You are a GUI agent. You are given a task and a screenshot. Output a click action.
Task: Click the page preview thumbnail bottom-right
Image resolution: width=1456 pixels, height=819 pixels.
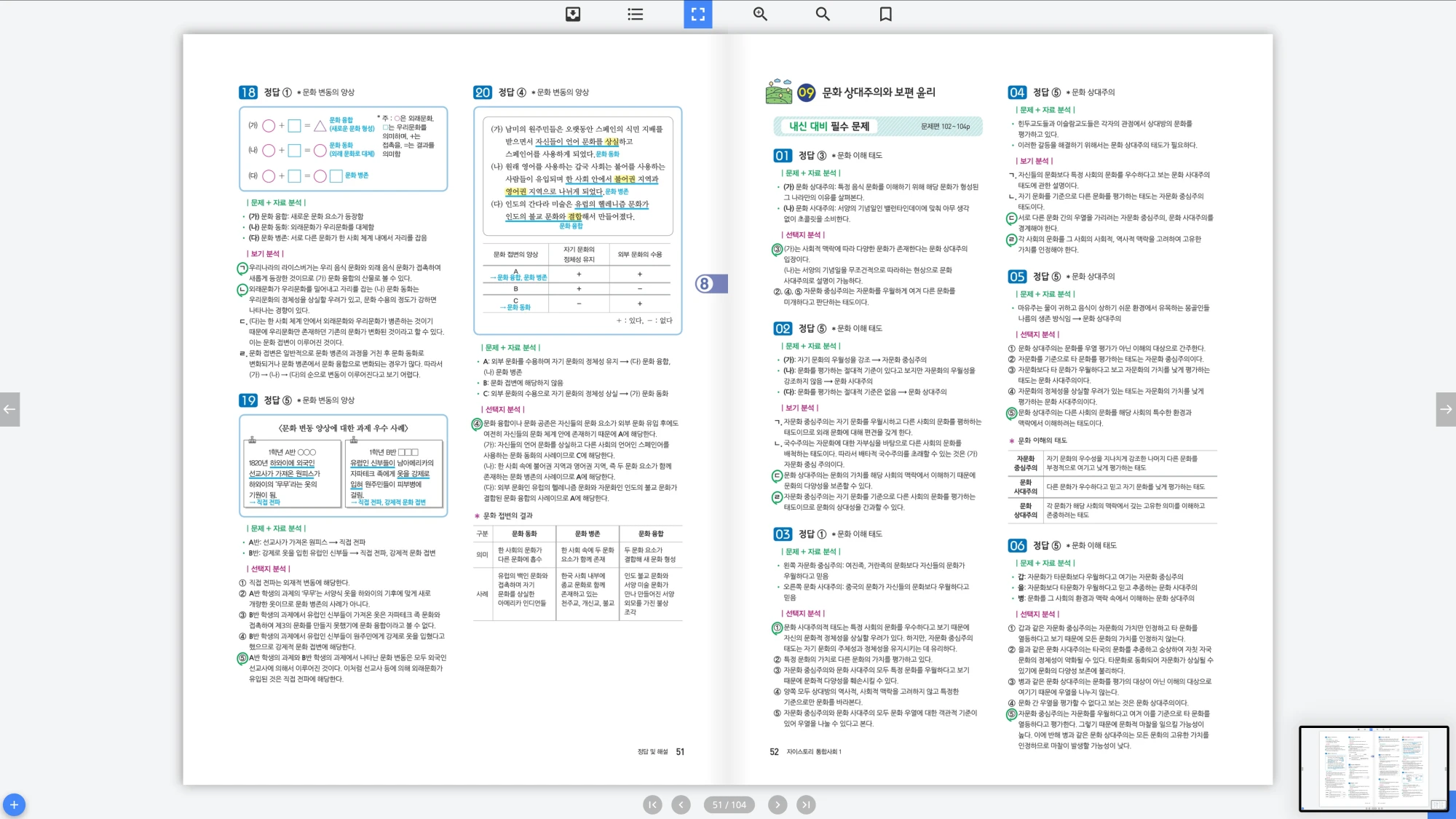pyautogui.click(x=1373, y=768)
